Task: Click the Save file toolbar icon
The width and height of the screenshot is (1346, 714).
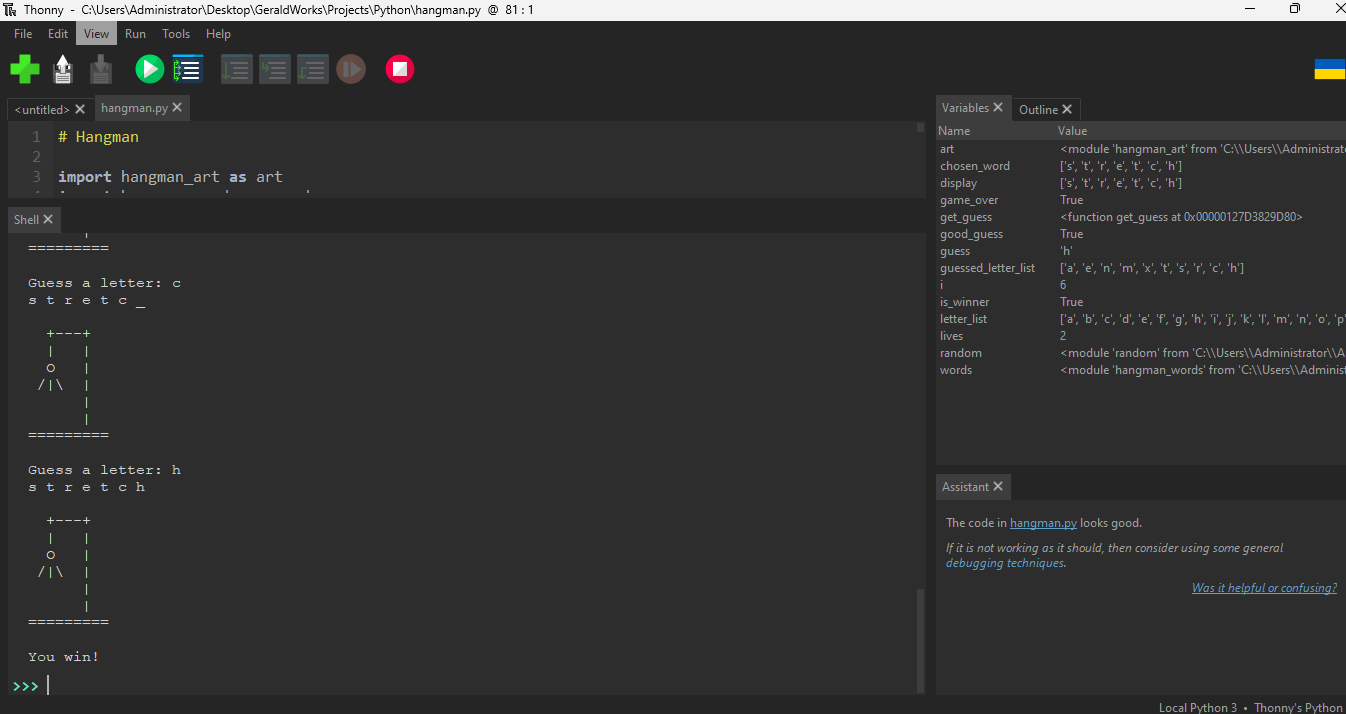Action: point(101,69)
